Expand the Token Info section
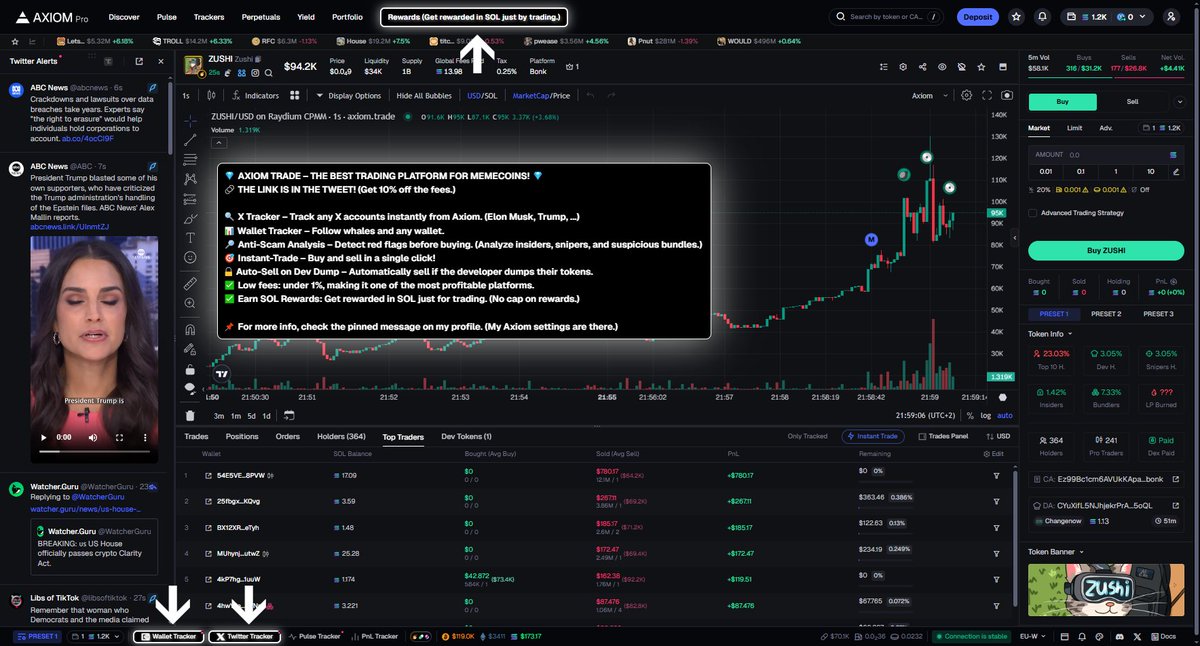This screenshot has width=1200, height=646. click(1050, 333)
